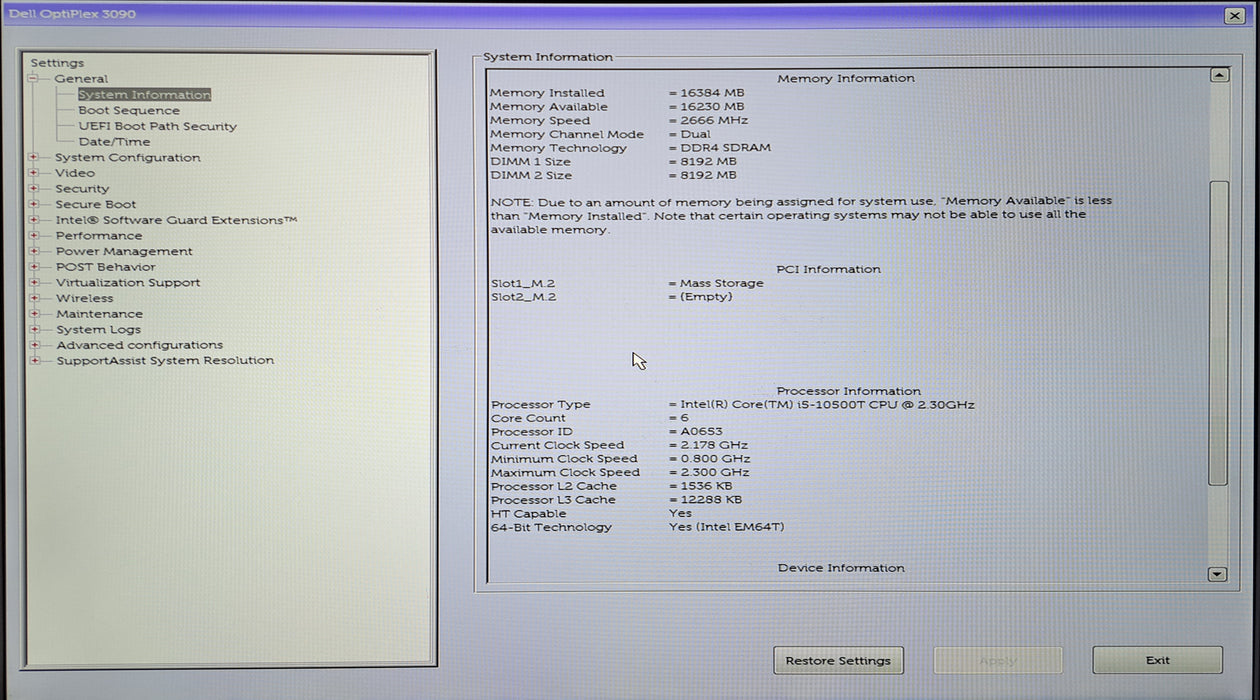Open UEFI Boot Path Security
Image resolution: width=1260 pixels, height=700 pixels.
coord(158,126)
